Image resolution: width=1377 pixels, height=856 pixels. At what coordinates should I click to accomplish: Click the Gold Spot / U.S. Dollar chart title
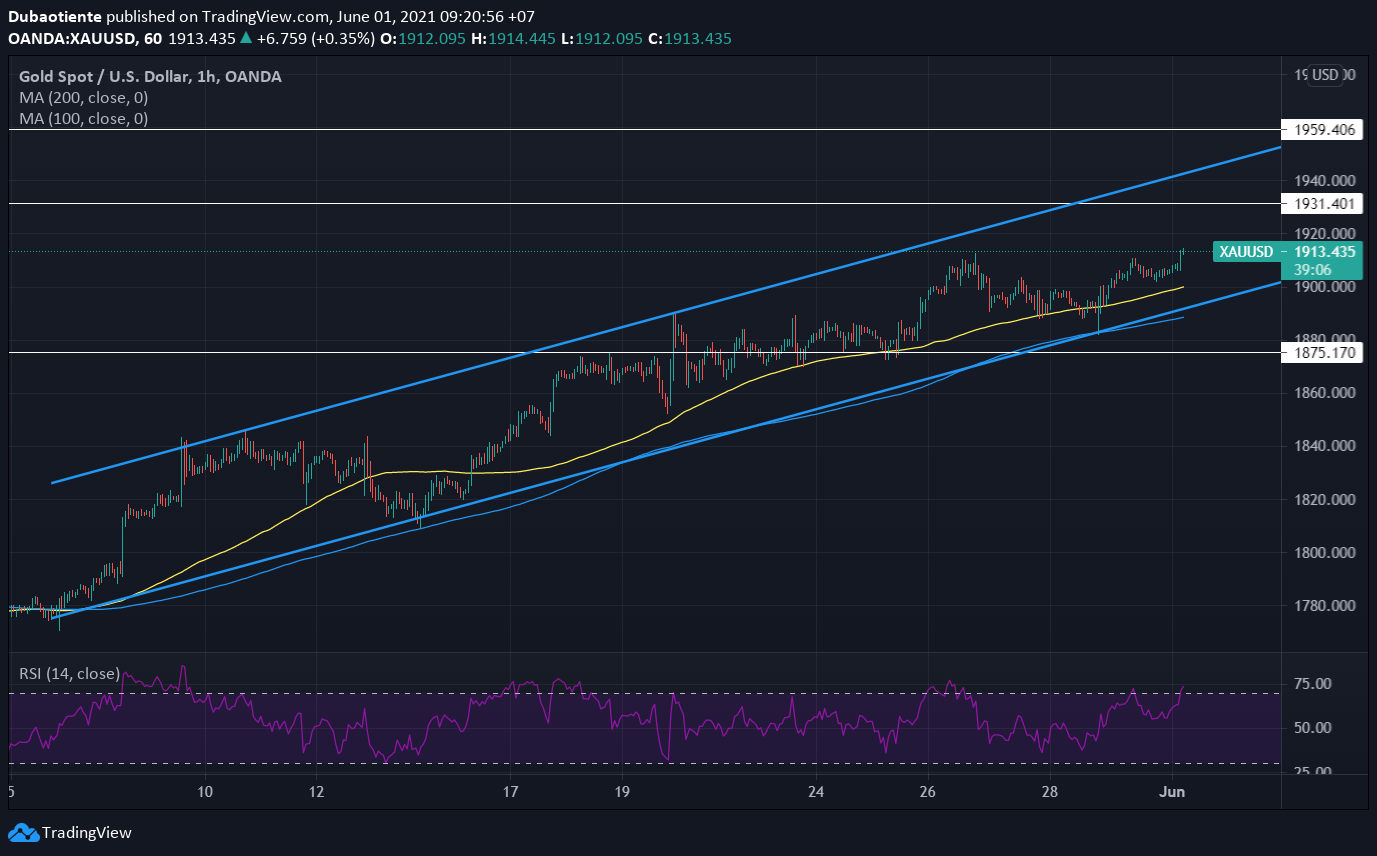[x=150, y=76]
